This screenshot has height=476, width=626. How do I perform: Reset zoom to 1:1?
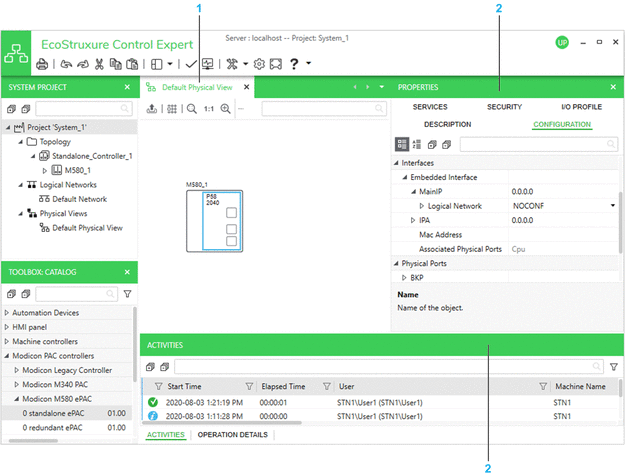click(209, 109)
